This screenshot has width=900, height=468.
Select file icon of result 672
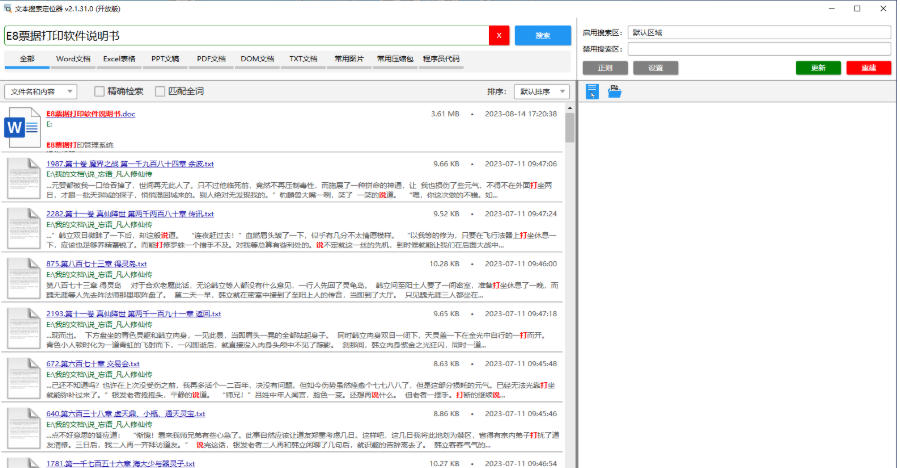(x=23, y=378)
